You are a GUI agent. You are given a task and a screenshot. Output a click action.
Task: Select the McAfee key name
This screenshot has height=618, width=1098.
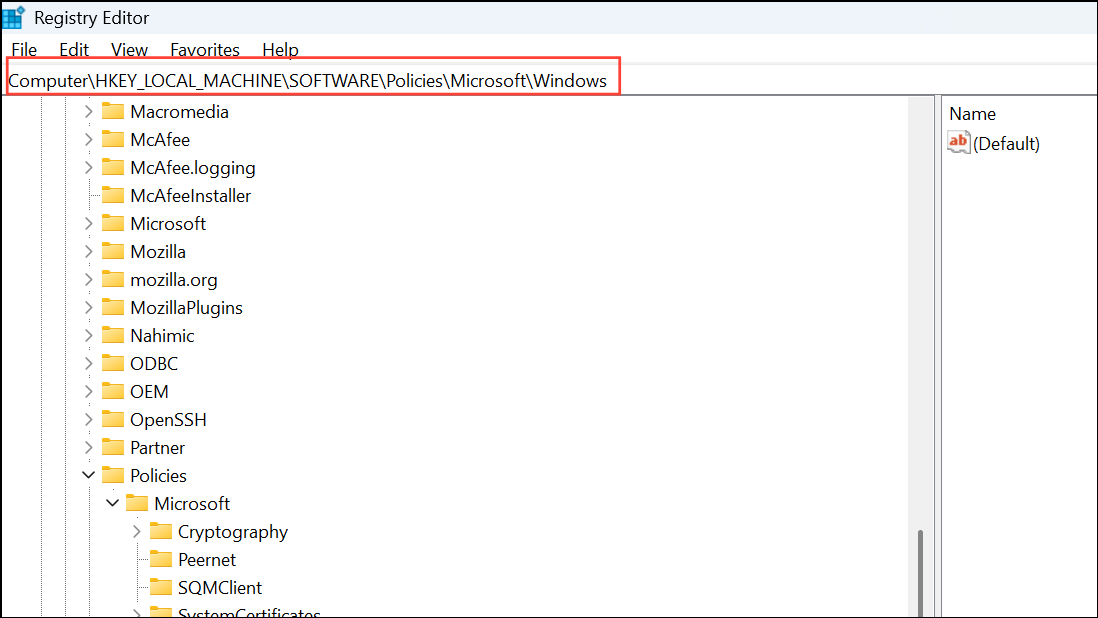160,140
